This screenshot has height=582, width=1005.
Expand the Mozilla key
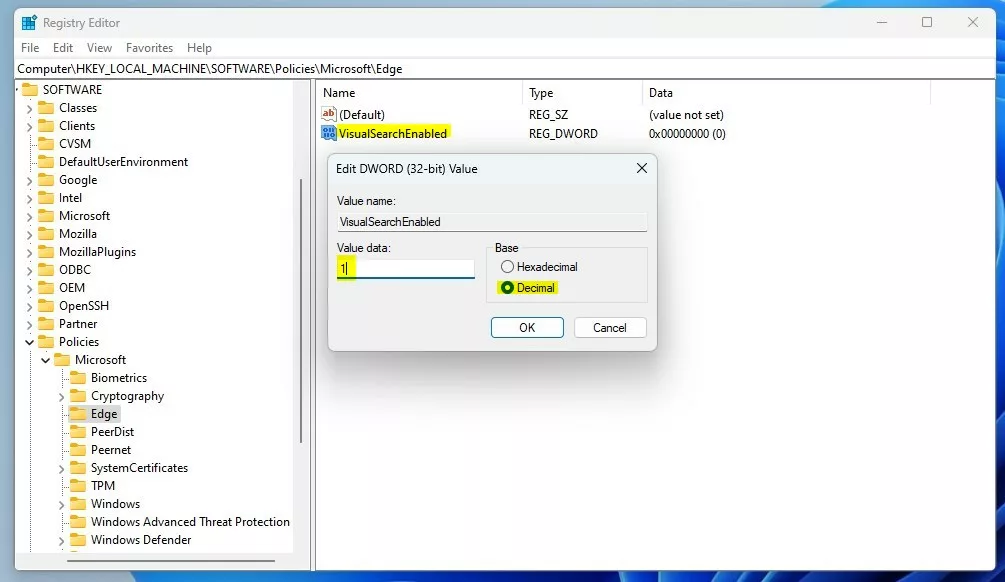pyautogui.click(x=29, y=234)
